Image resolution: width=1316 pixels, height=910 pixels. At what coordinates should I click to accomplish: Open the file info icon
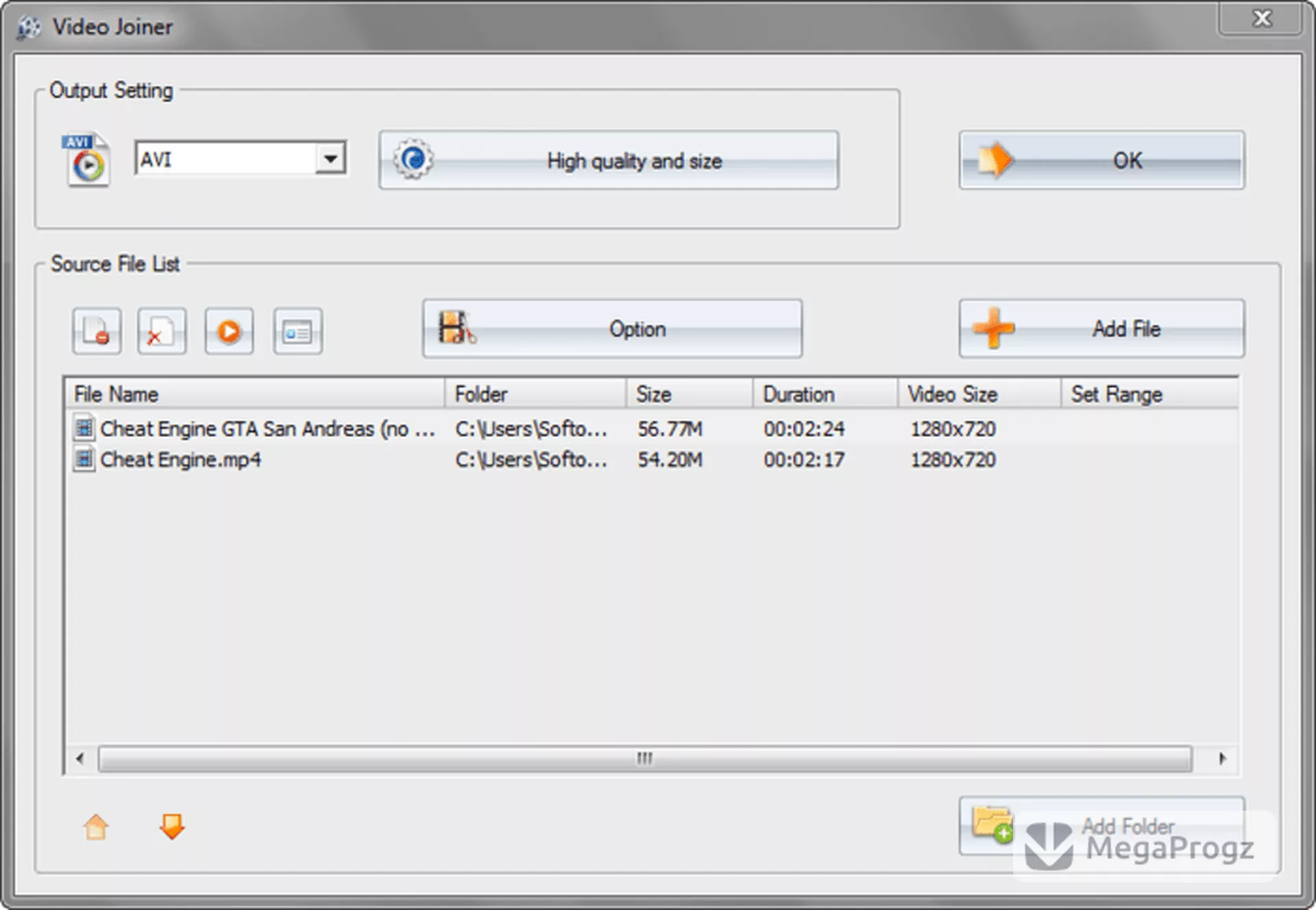coord(297,331)
